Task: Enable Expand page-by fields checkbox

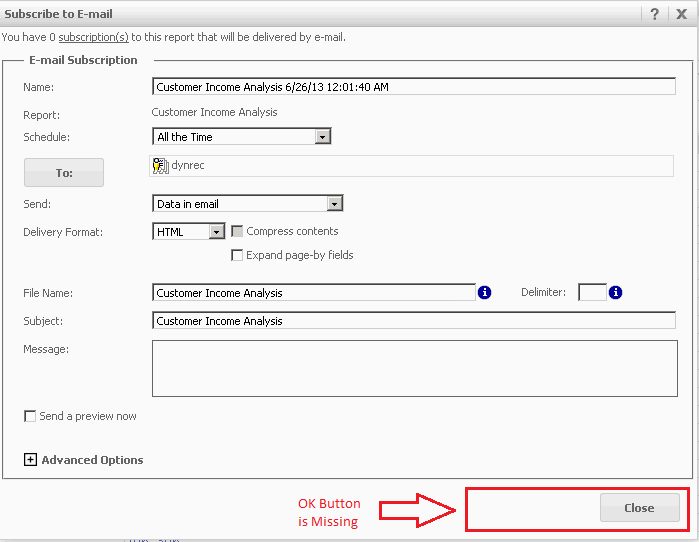Action: [x=237, y=255]
